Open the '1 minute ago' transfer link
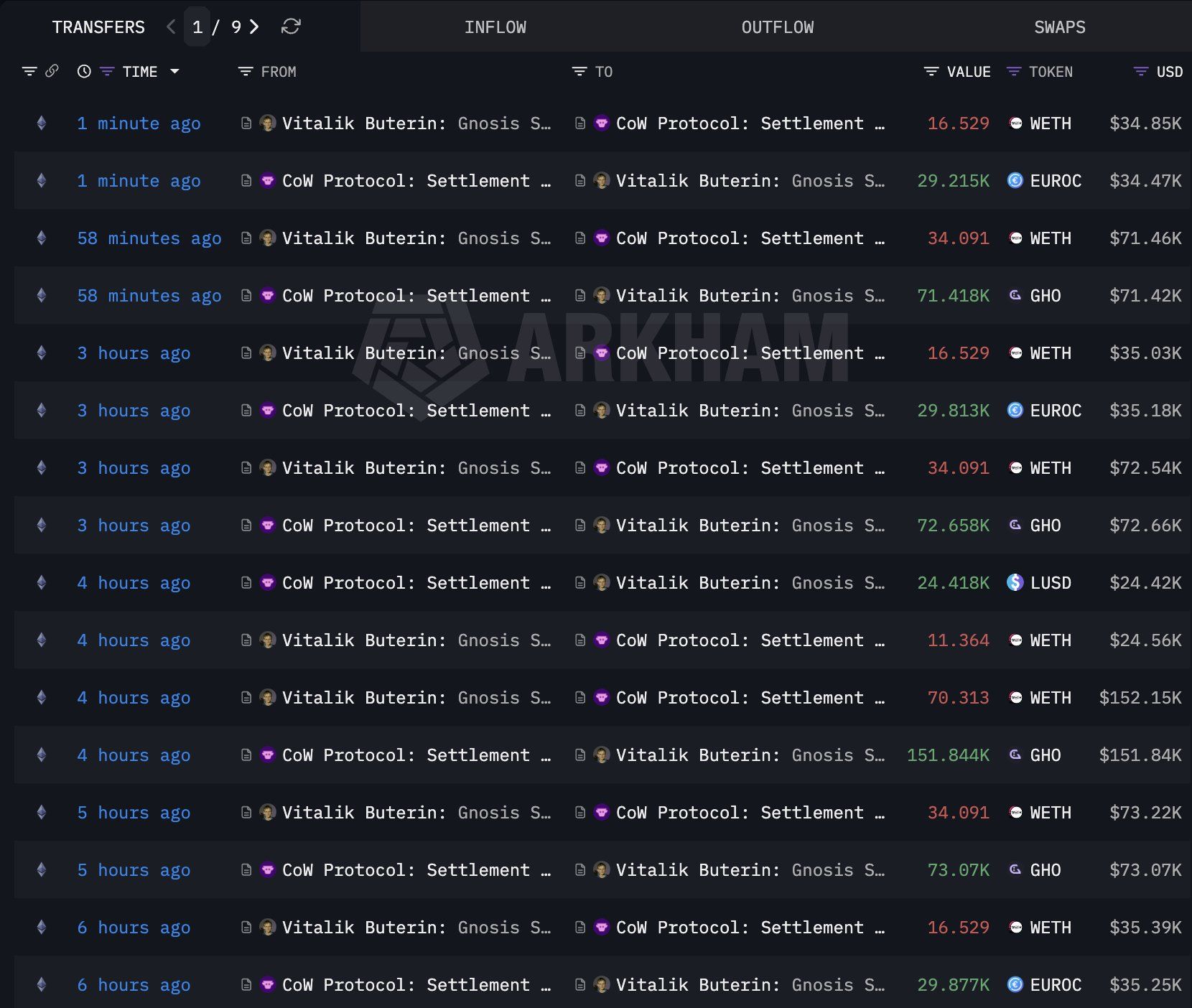Image resolution: width=1192 pixels, height=1008 pixels. tap(139, 123)
